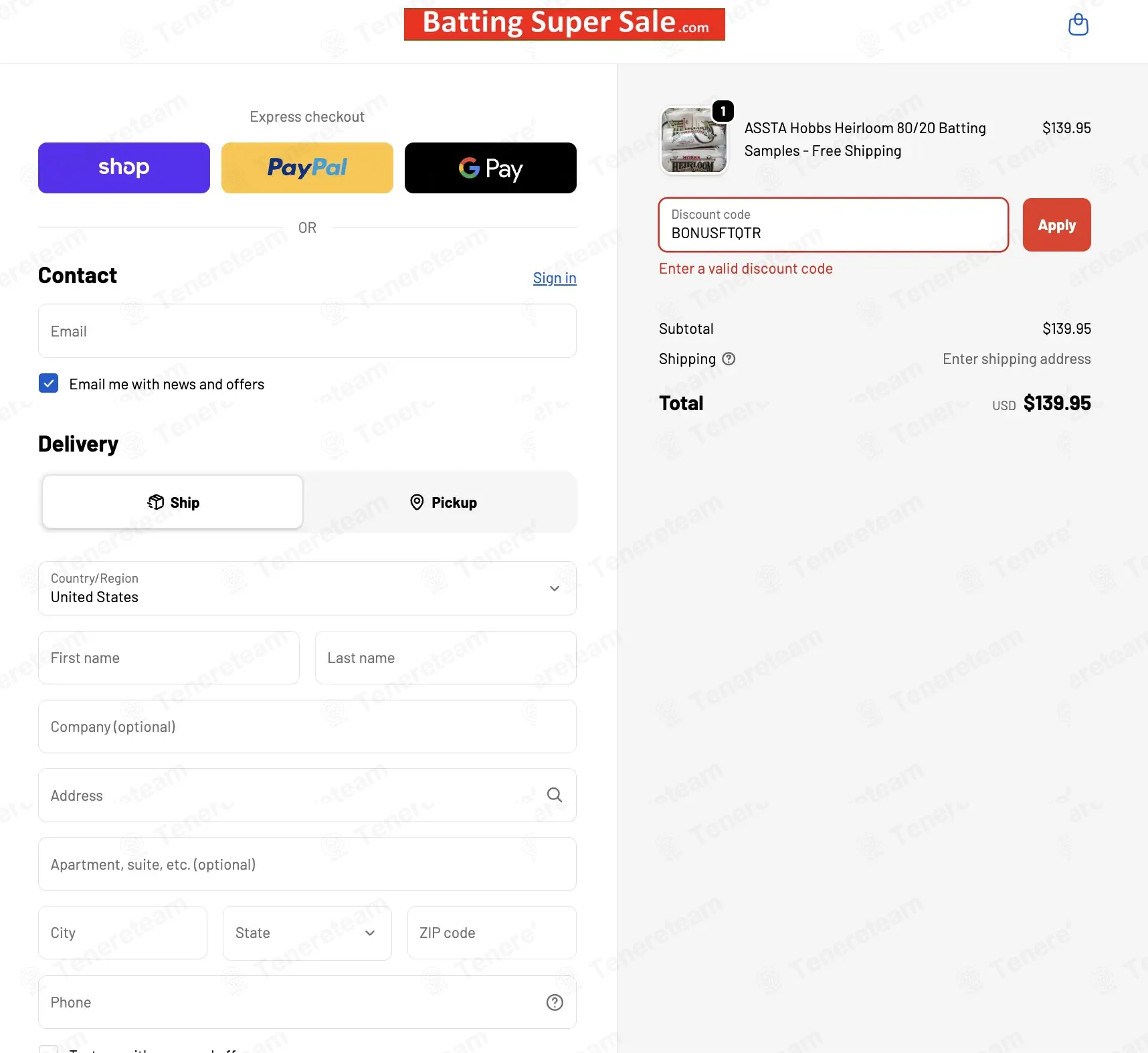1148x1053 pixels.
Task: Click the Phone field
Action: [x=307, y=1002]
